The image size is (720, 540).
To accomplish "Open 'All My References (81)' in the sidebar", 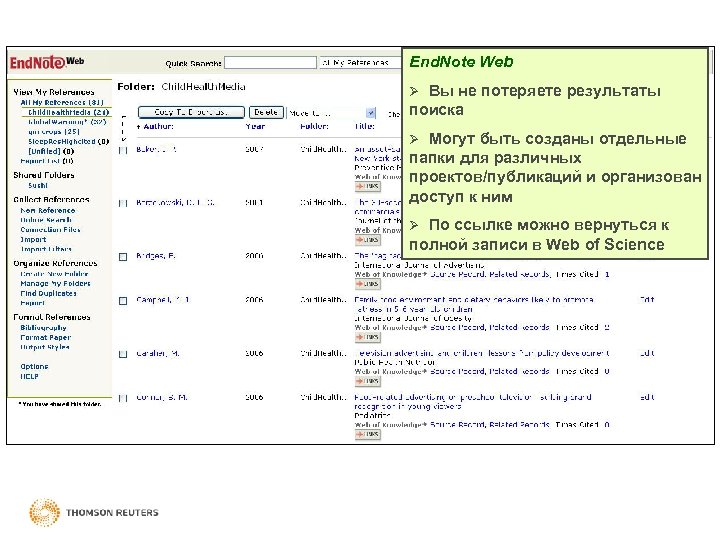I will [62, 102].
